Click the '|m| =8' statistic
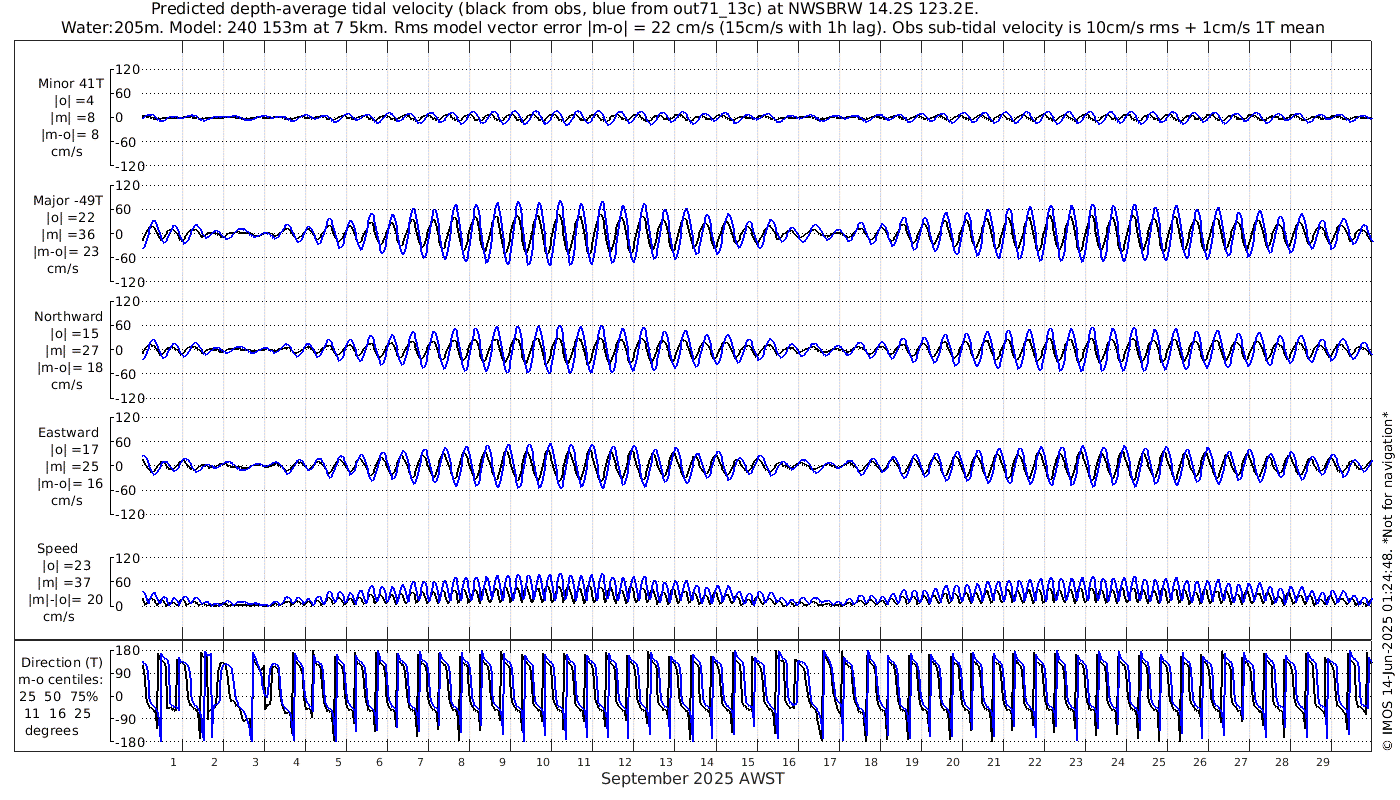The height and width of the screenshot is (800, 1400). (x=73, y=118)
